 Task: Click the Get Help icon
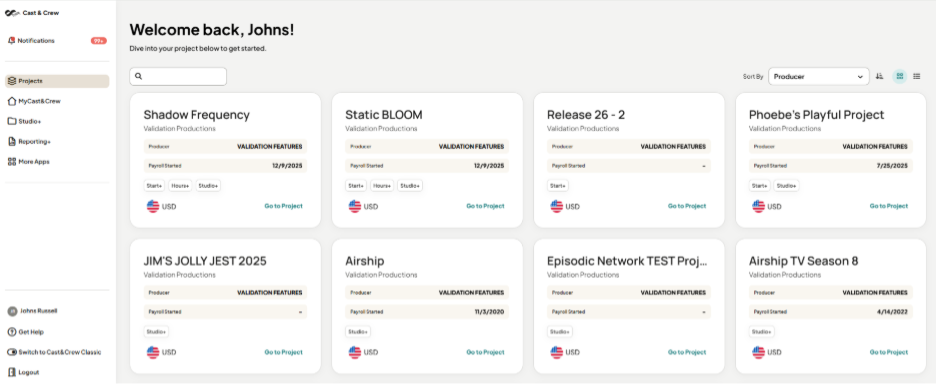click(12, 332)
